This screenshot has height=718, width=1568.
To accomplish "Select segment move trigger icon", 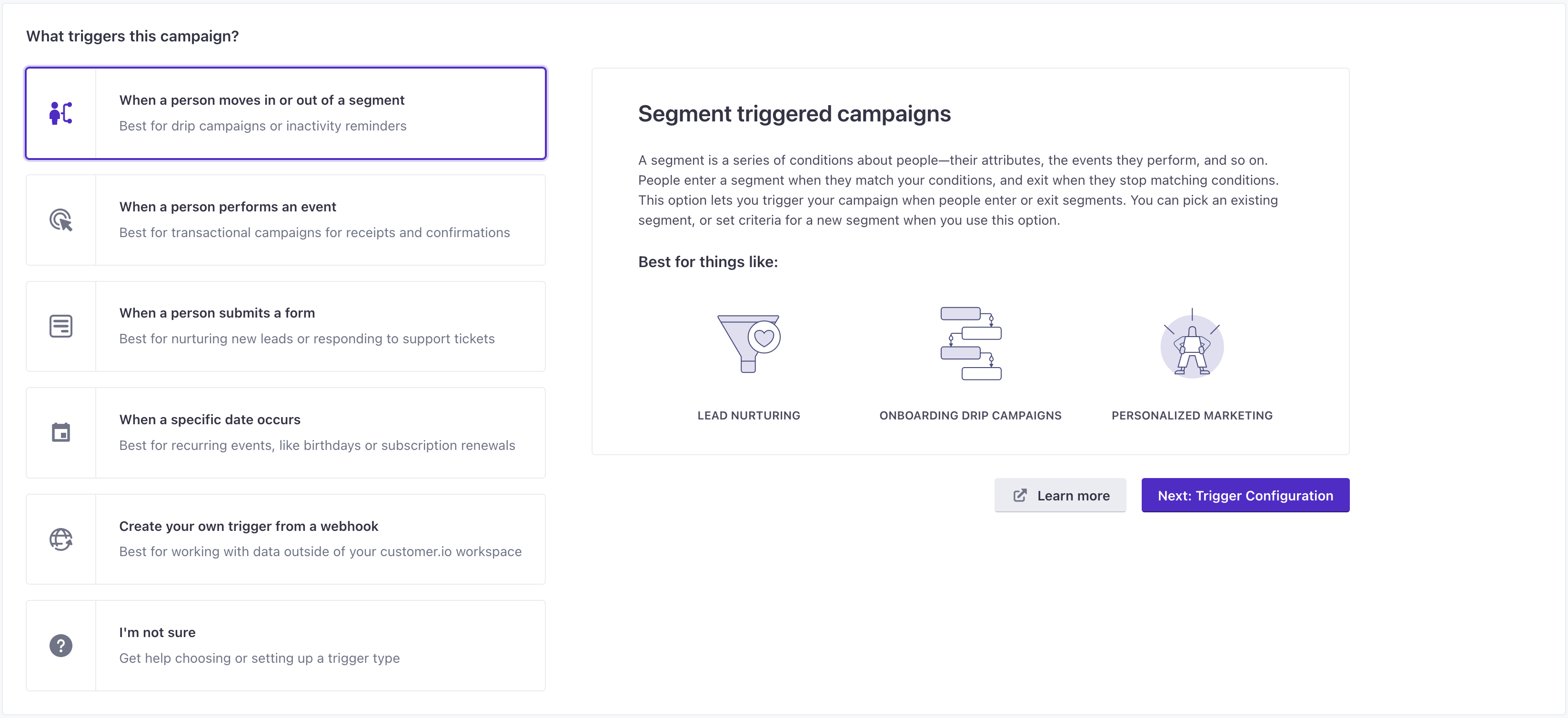I will coord(62,113).
